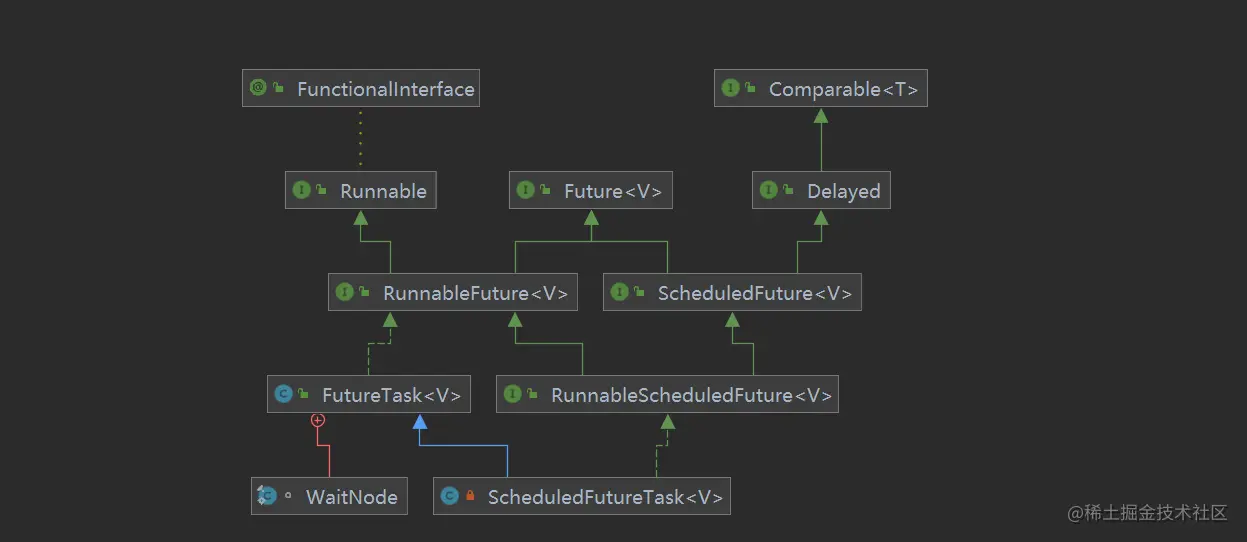Click the class icon on FutureTask<V> node
The image size is (1247, 542).
point(283,394)
